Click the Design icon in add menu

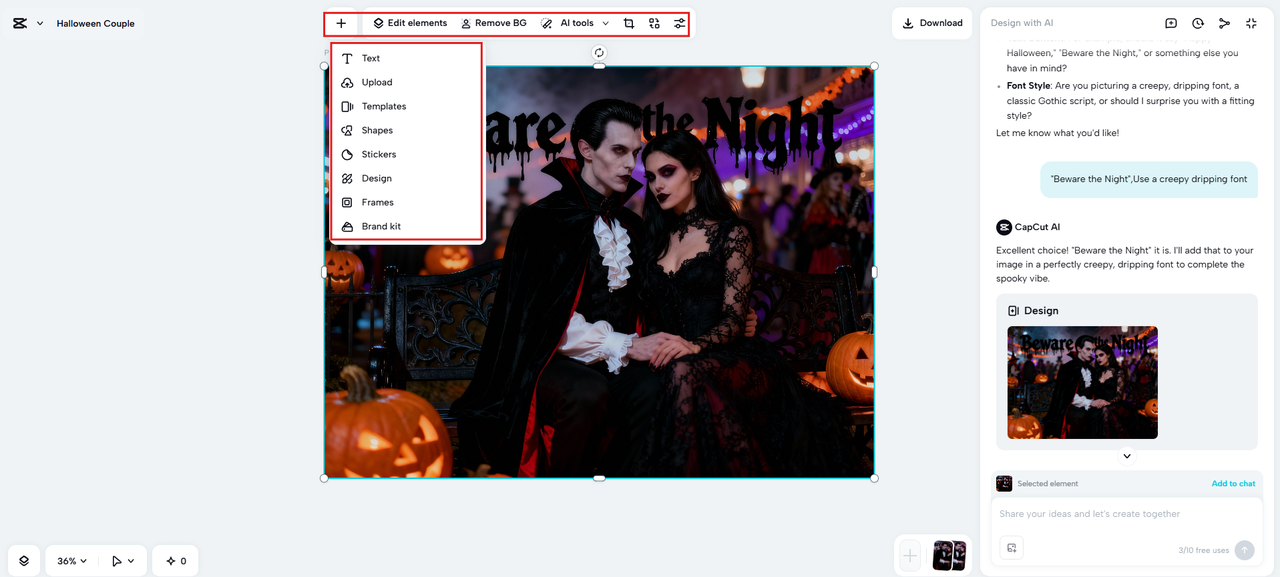347,178
